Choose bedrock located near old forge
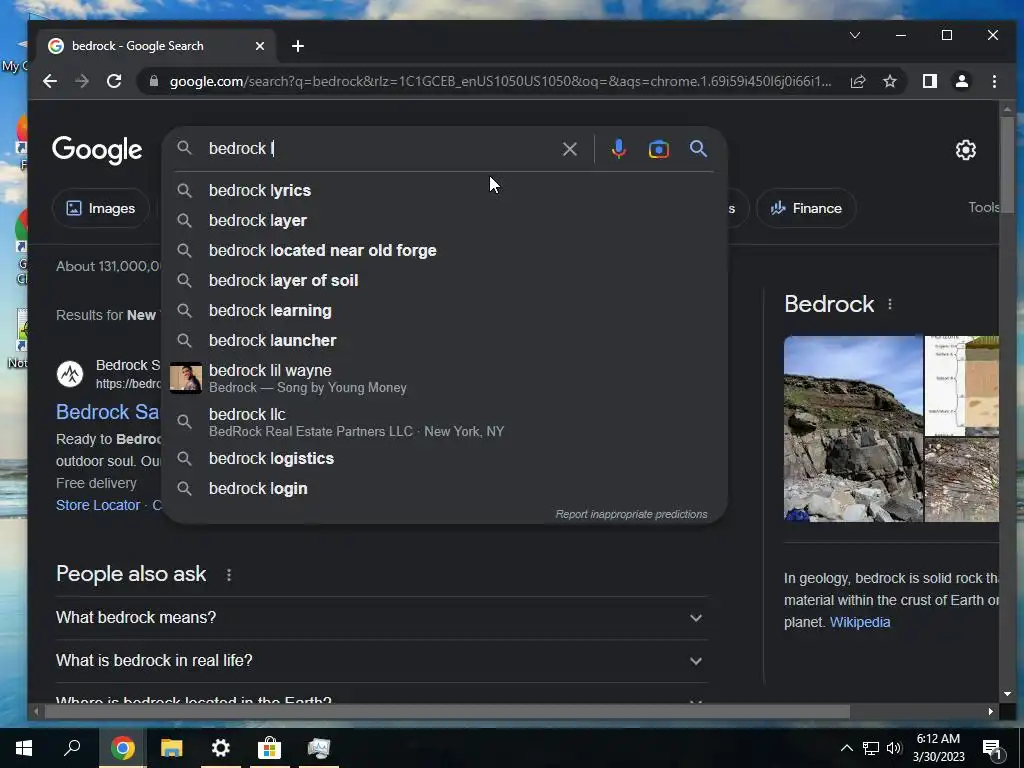The height and width of the screenshot is (768, 1024). click(444, 251)
